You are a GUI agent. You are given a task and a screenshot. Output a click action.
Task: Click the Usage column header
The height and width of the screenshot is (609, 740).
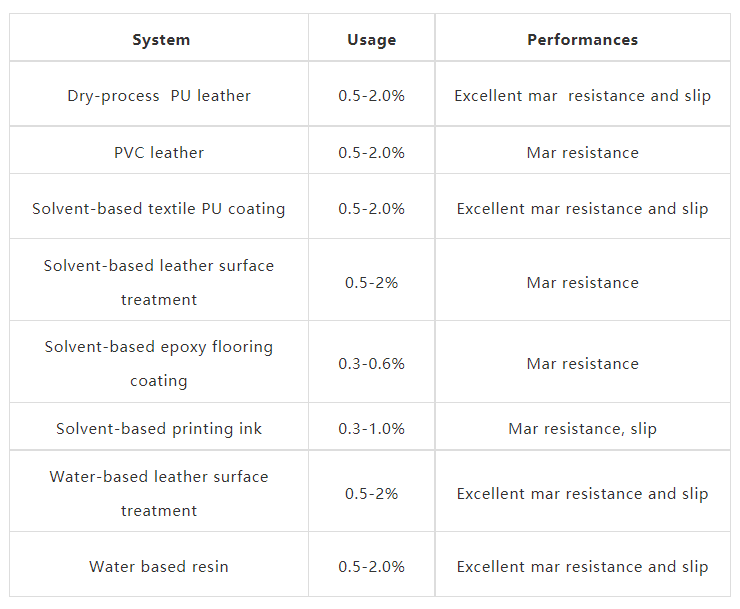click(x=371, y=40)
